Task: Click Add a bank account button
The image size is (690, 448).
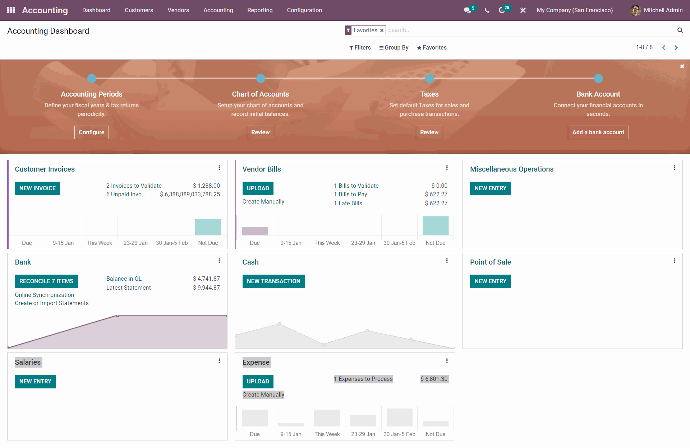Action: point(598,132)
